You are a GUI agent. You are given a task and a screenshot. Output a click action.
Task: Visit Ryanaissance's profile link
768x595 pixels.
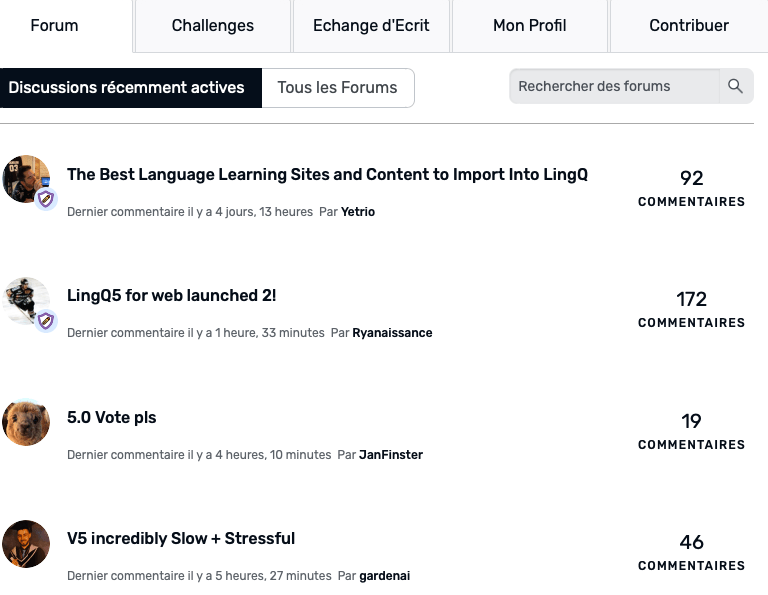tap(392, 333)
